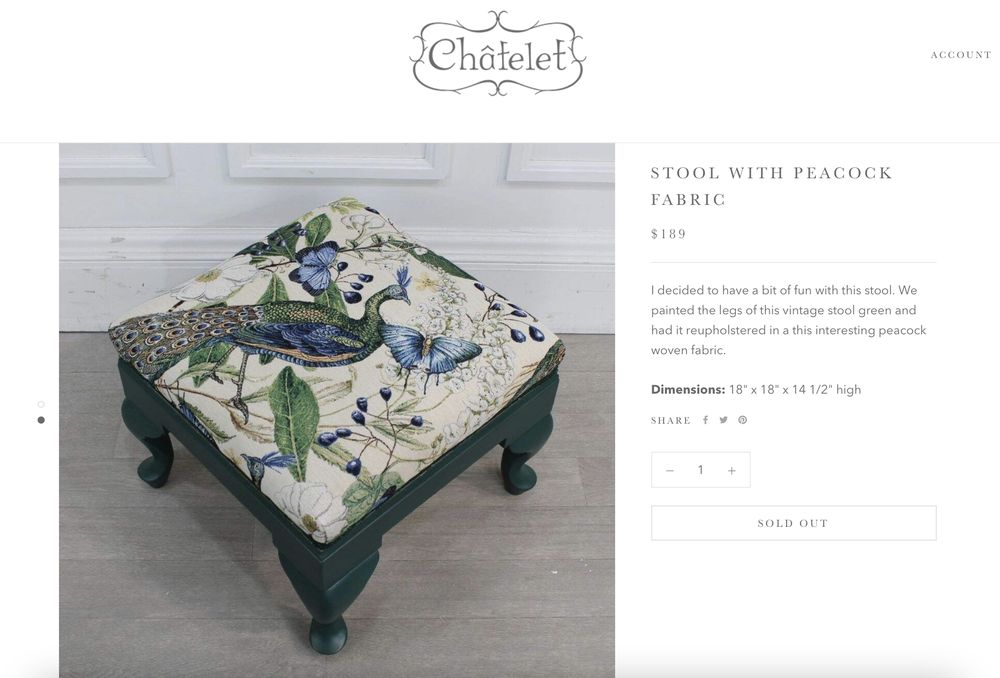Image resolution: width=1000 pixels, height=678 pixels.
Task: Click the Châtelet logo
Action: [x=497, y=54]
